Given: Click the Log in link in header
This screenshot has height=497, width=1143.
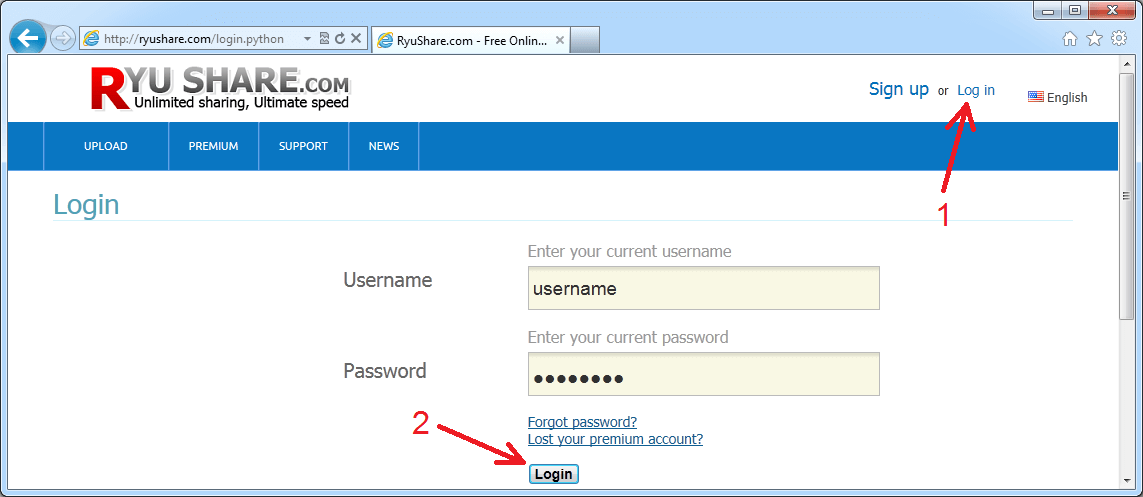Looking at the screenshot, I should [975, 90].
